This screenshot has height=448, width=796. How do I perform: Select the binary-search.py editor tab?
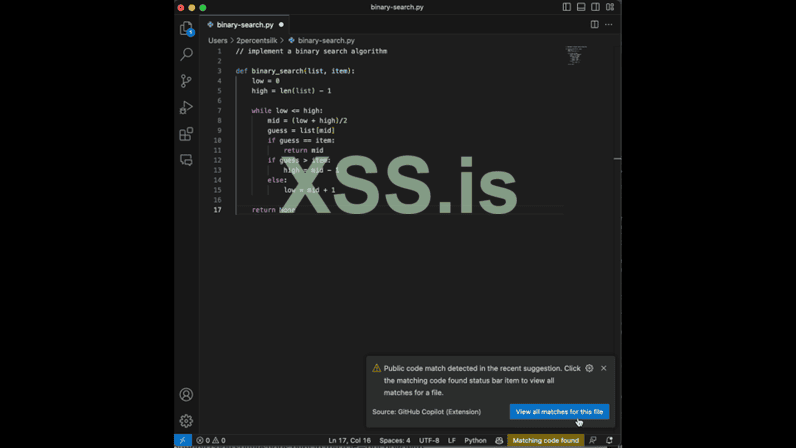click(245, 25)
